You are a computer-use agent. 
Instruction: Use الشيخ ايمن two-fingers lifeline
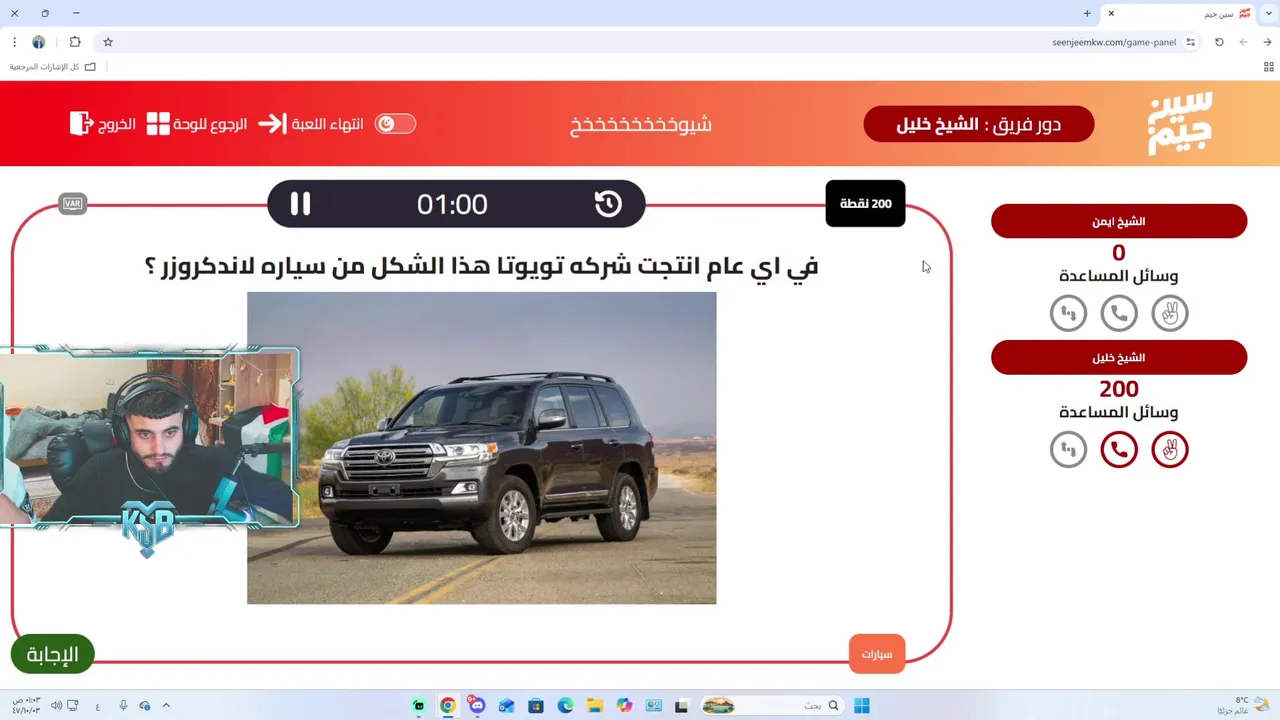1169,314
